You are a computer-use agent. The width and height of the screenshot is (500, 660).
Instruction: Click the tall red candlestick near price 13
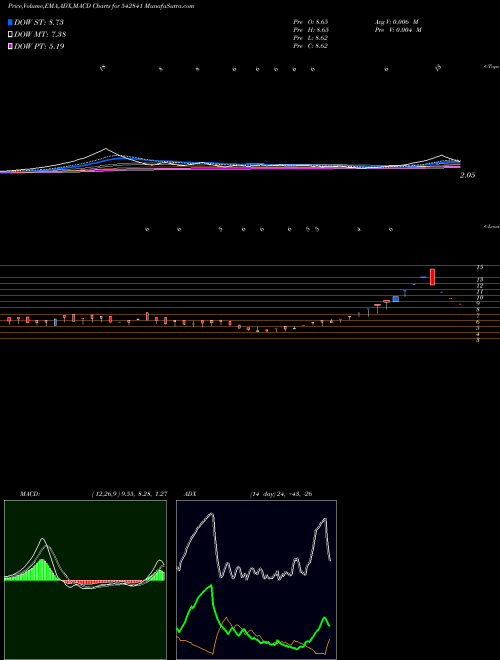[x=432, y=277]
